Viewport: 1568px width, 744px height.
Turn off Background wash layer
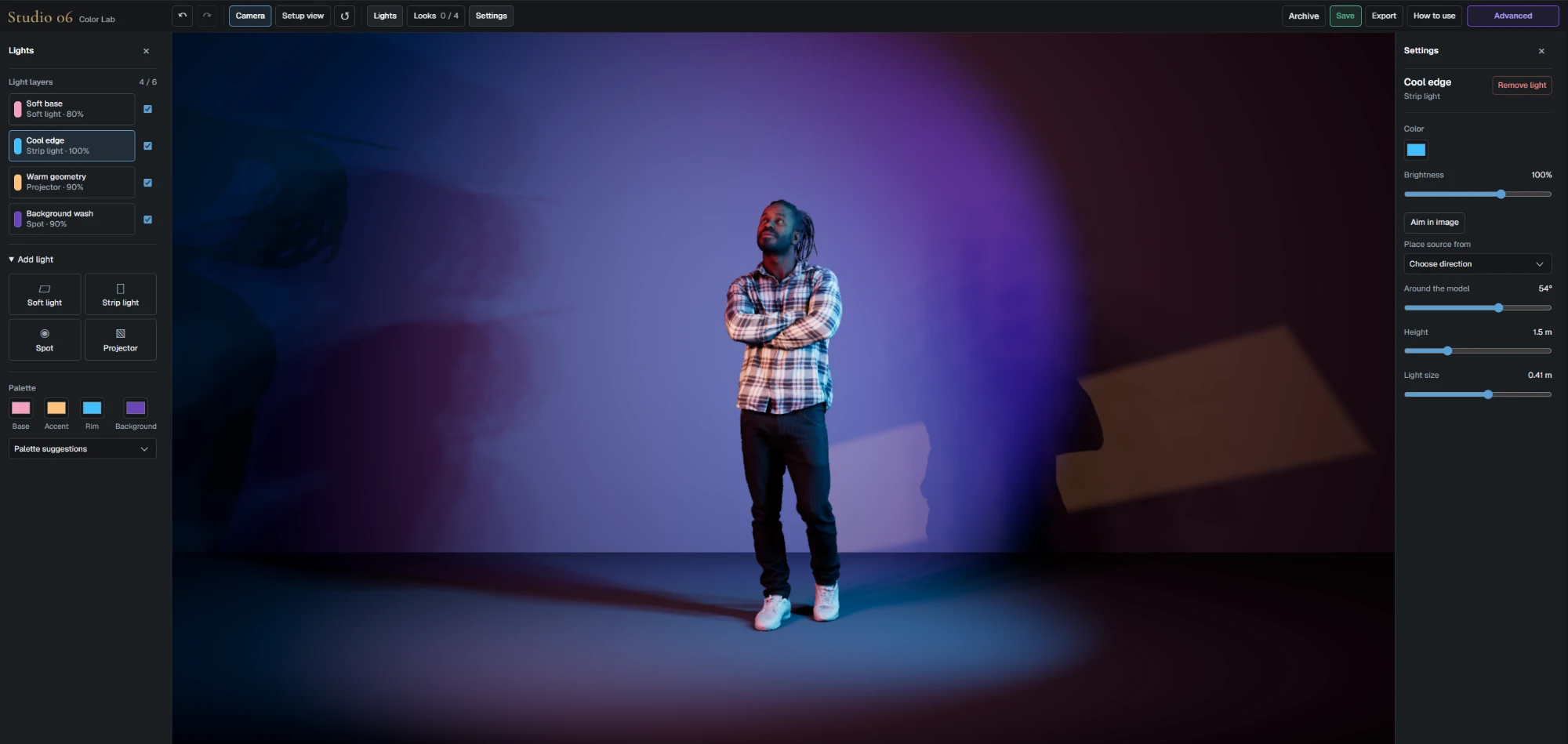click(x=147, y=220)
